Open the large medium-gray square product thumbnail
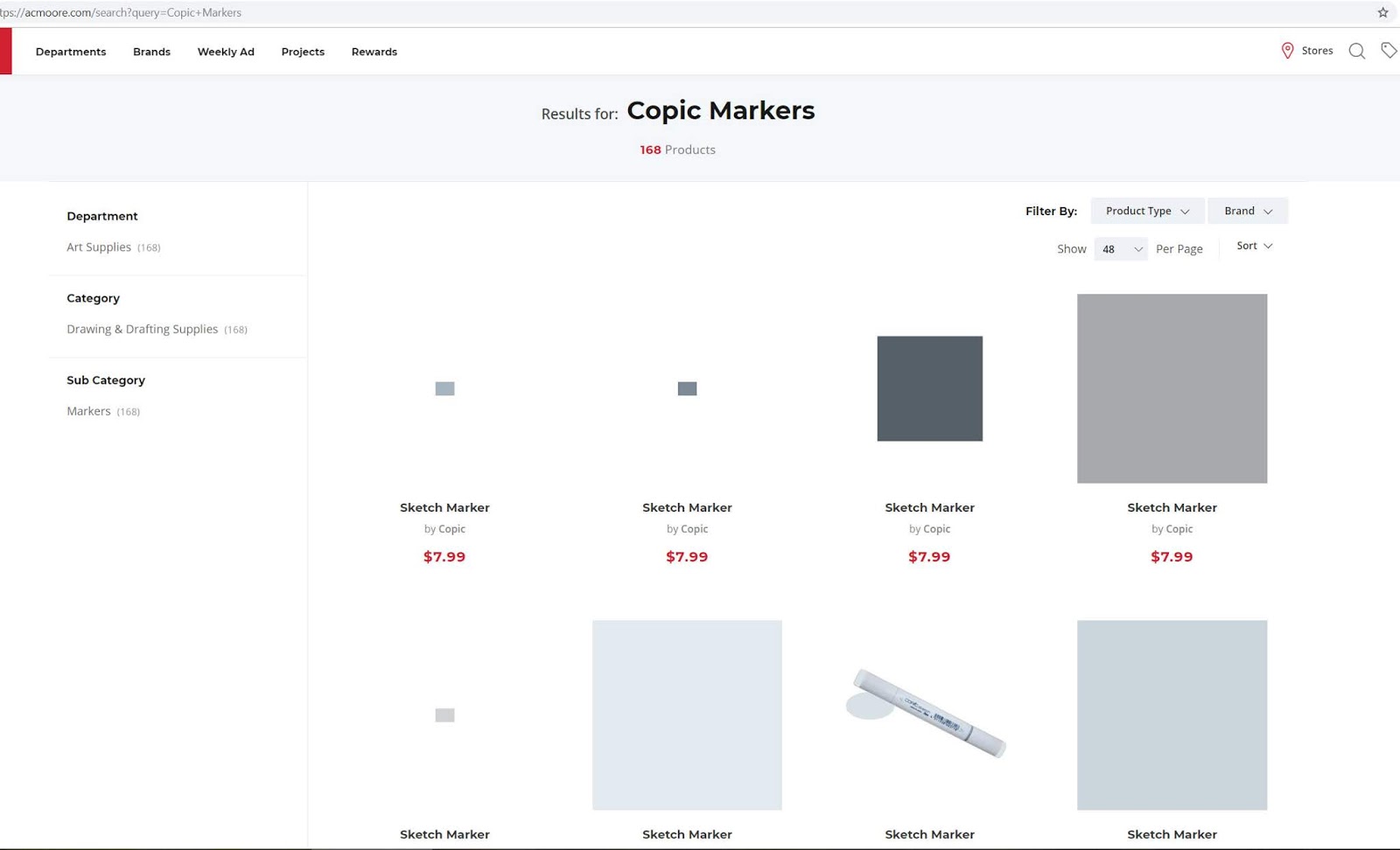The width and height of the screenshot is (1400, 850). 1172,388
